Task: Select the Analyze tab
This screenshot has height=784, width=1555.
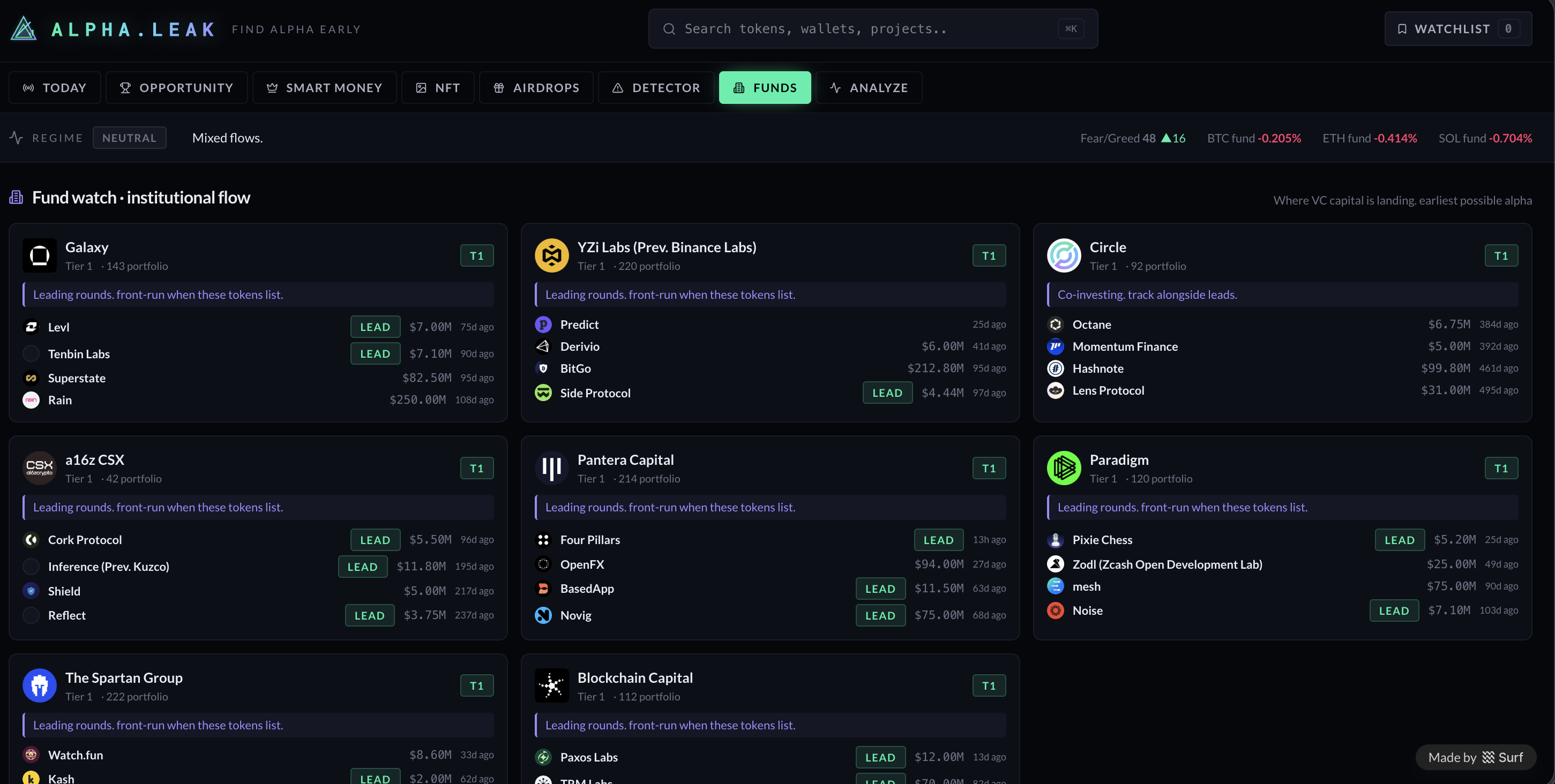Action: 869,87
